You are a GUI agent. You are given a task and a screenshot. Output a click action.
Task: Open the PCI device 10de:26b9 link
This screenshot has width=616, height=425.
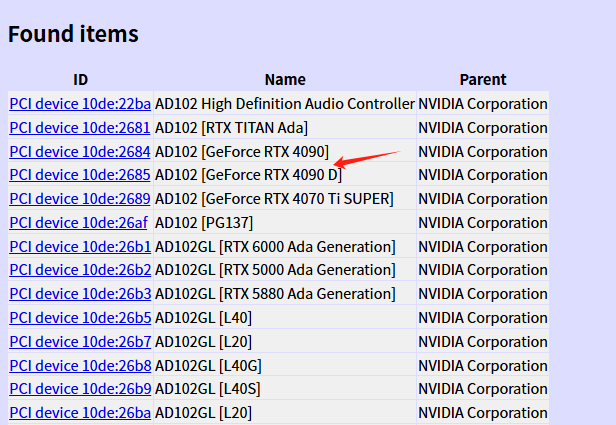(80, 389)
